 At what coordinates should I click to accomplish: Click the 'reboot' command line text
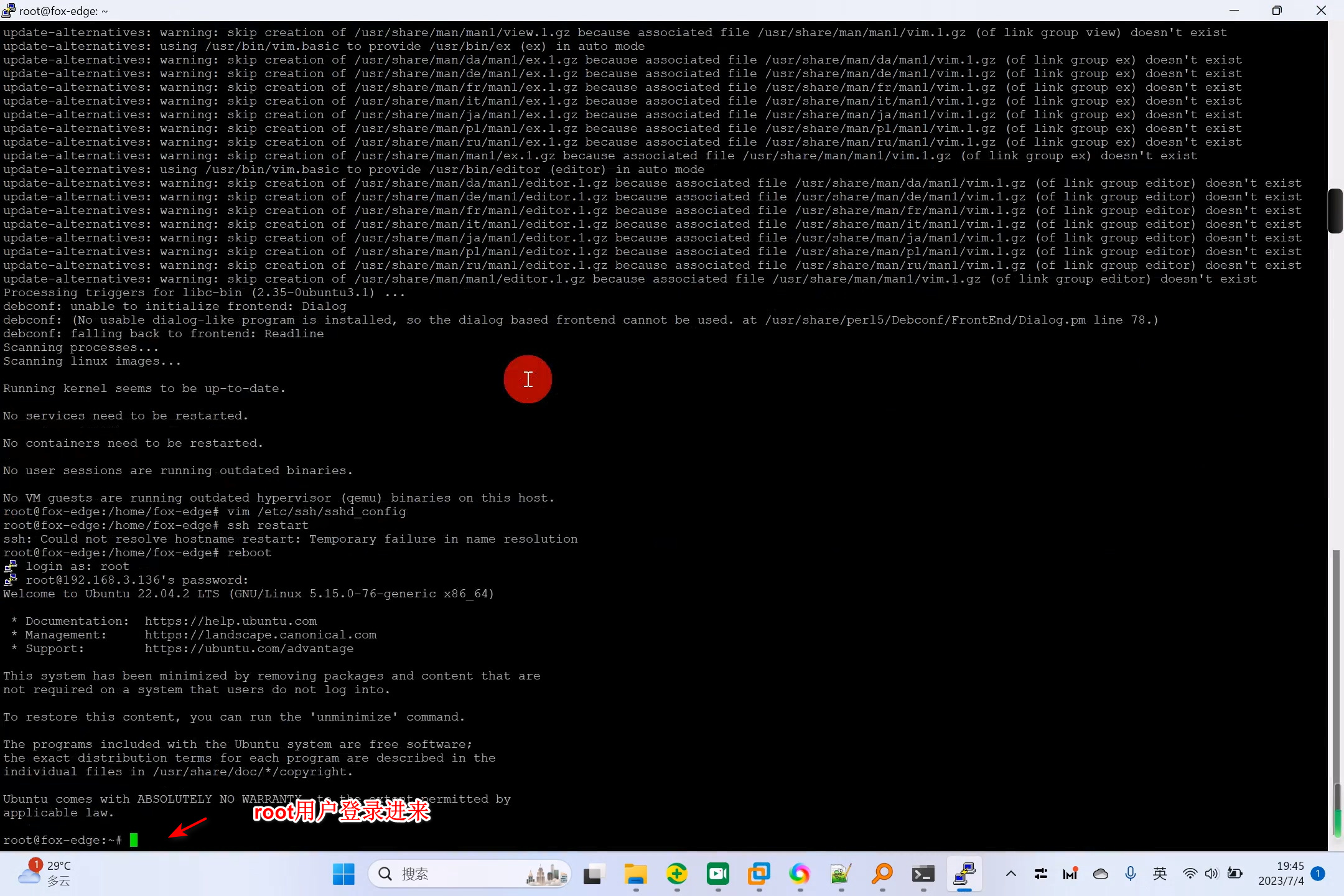point(249,553)
